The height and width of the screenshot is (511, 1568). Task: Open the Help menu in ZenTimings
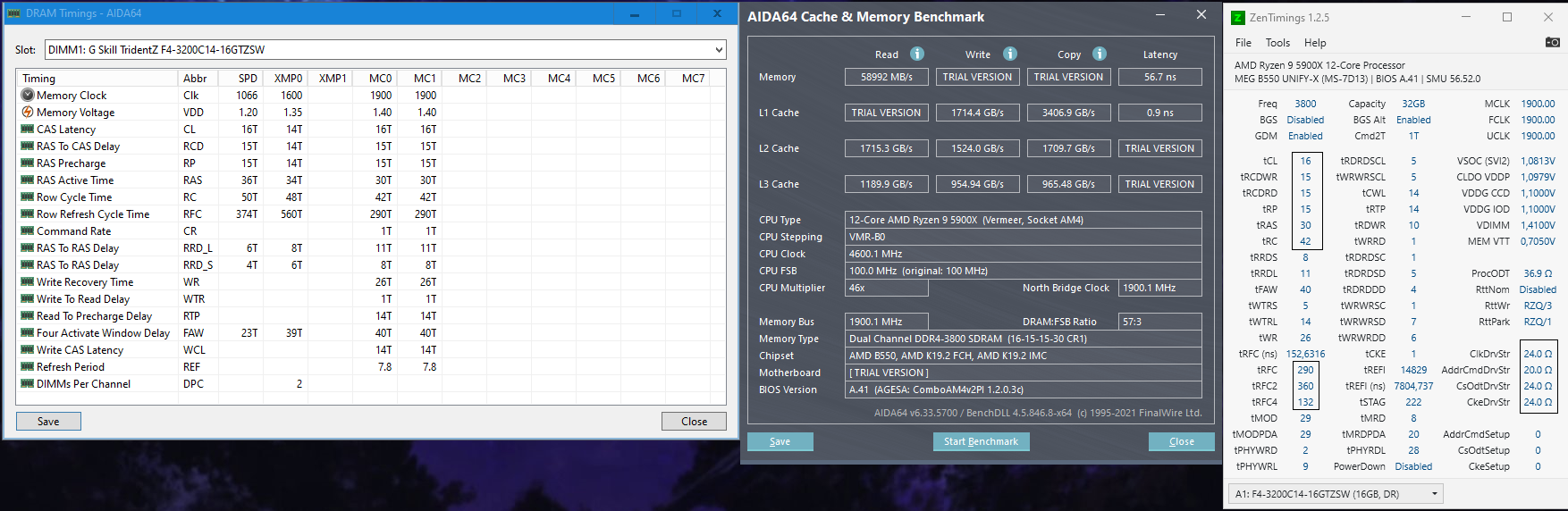point(1315,42)
